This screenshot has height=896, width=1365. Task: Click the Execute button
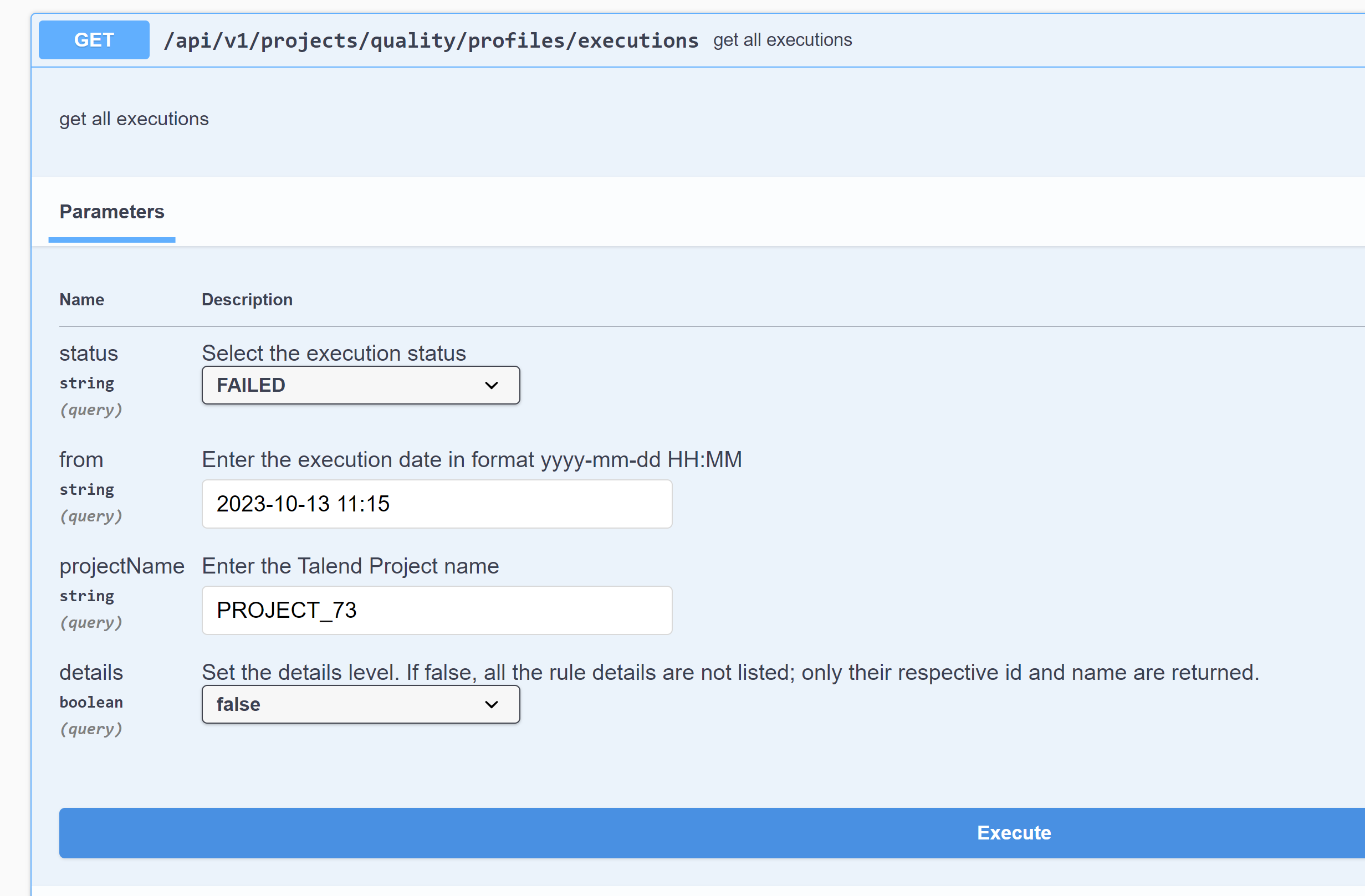pyautogui.click(x=1013, y=833)
